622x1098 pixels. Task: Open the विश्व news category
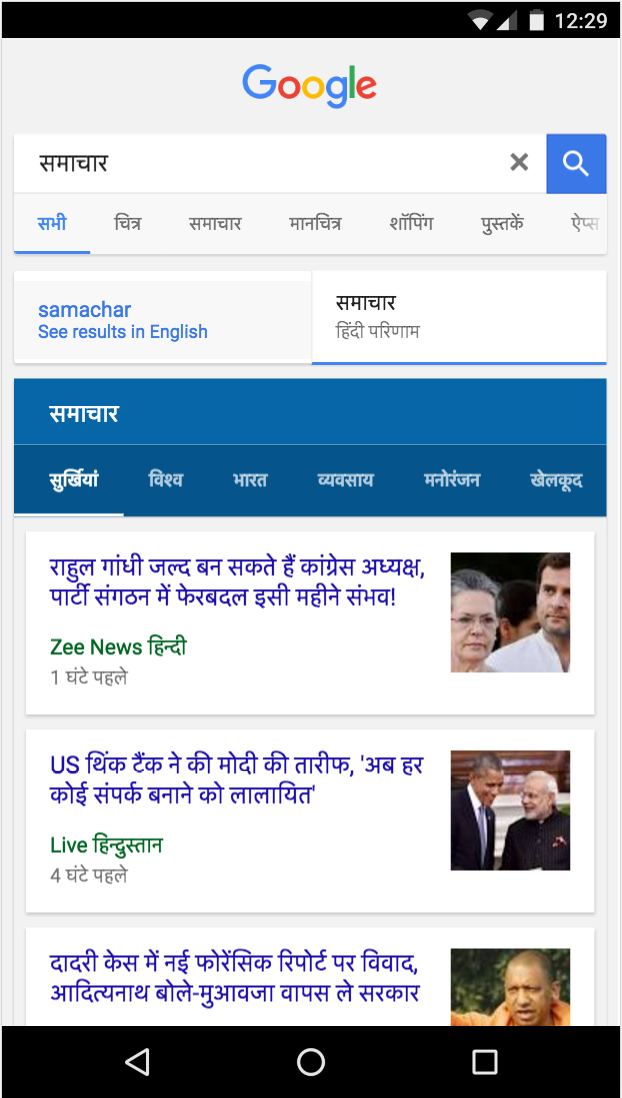coord(166,480)
